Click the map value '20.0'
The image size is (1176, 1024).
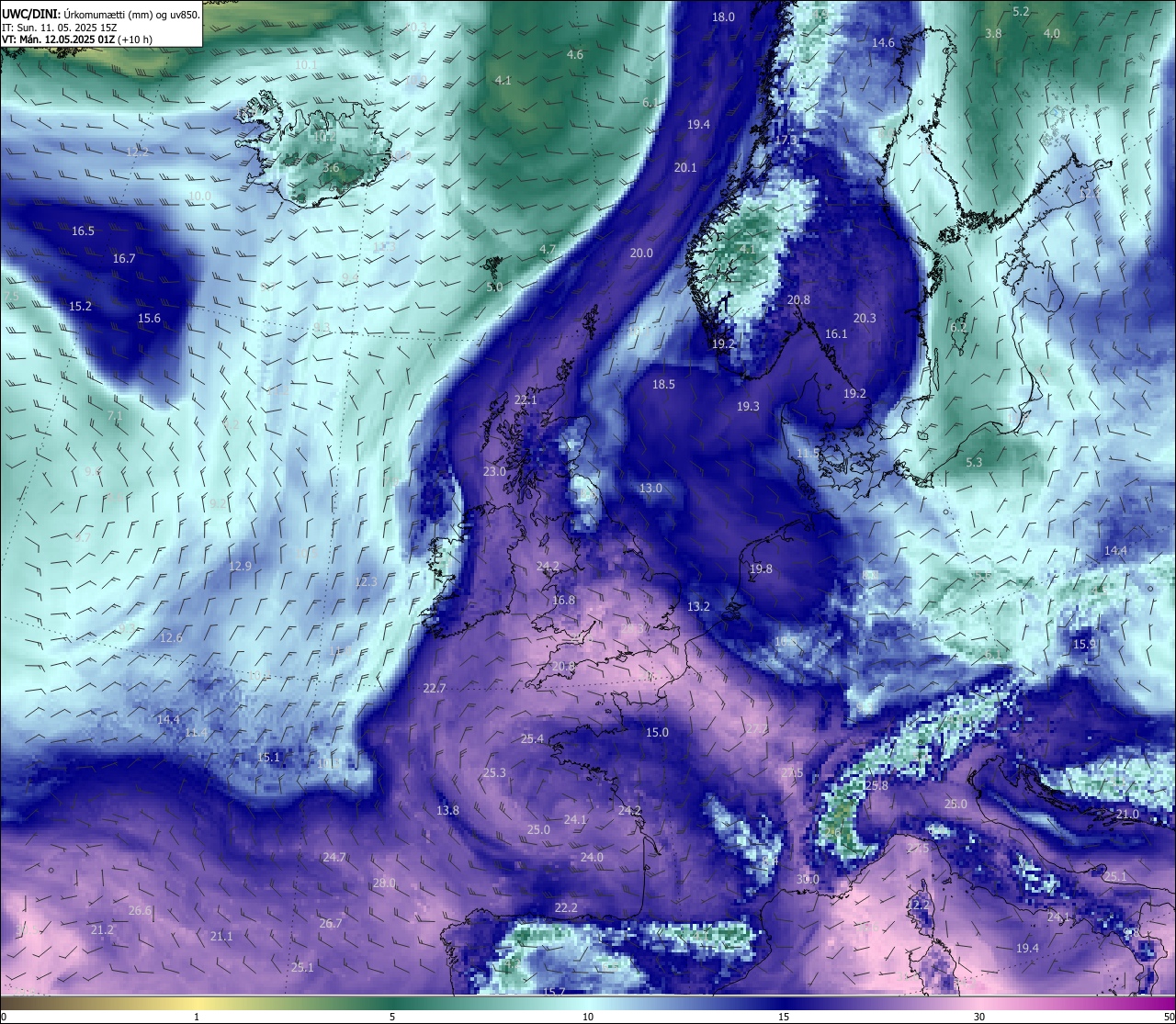641,253
